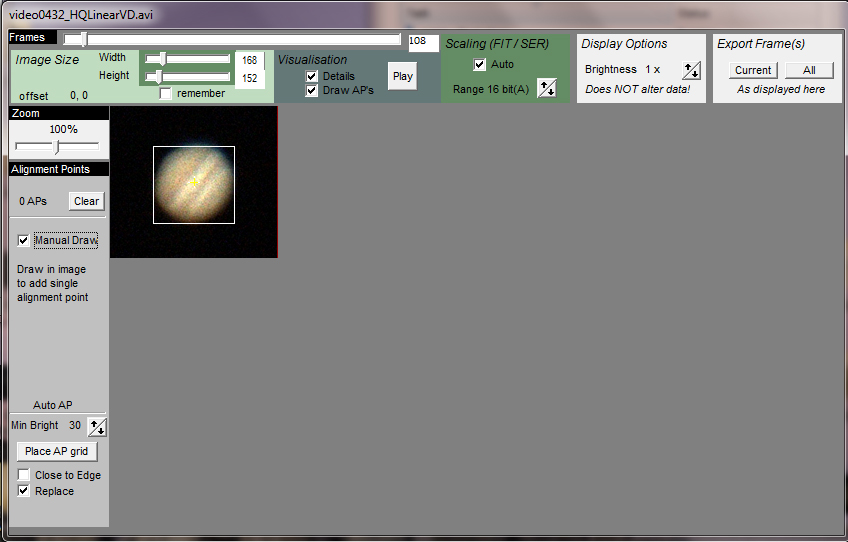Click the frame number field showing 108
Image resolution: width=848 pixels, height=542 pixels.
[423, 42]
